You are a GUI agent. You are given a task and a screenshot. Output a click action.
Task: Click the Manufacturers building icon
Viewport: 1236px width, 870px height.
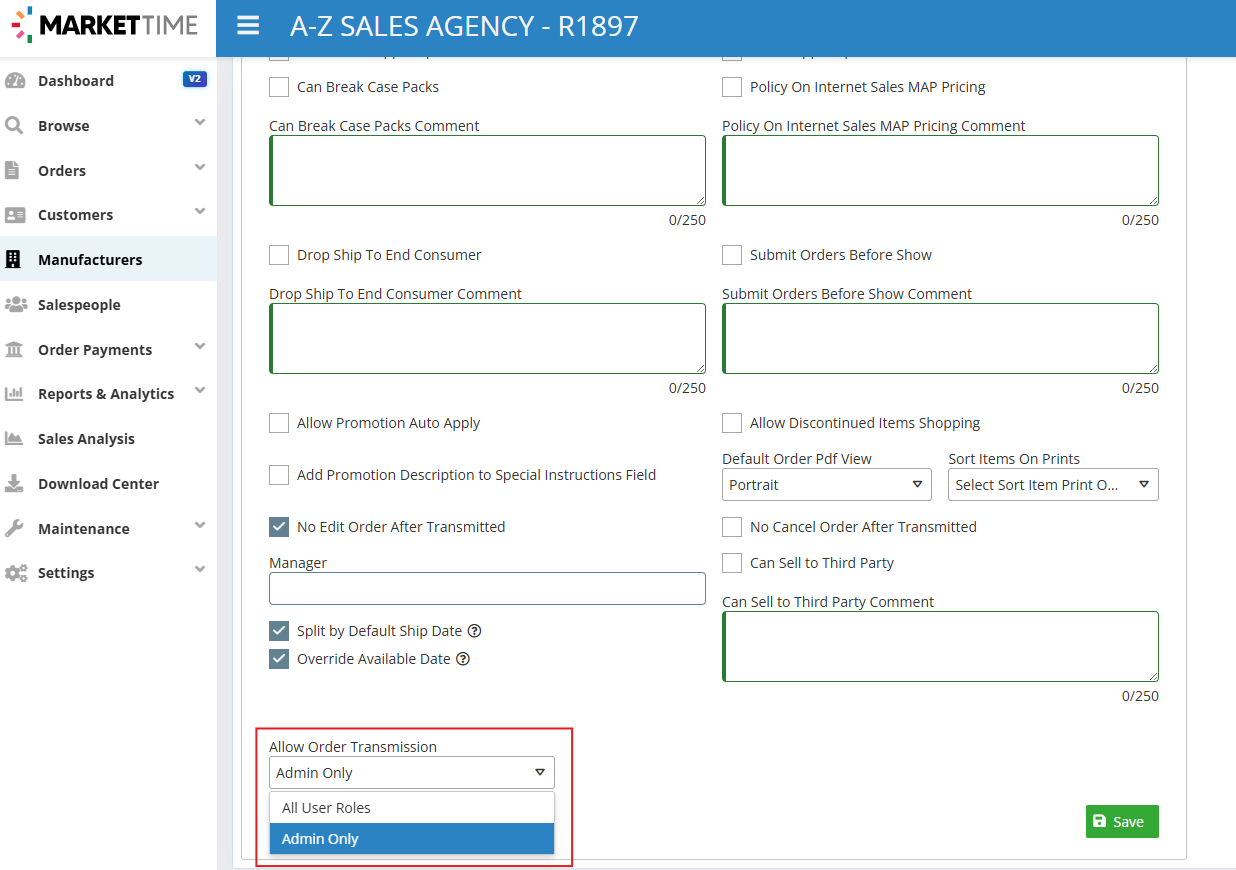click(13, 259)
